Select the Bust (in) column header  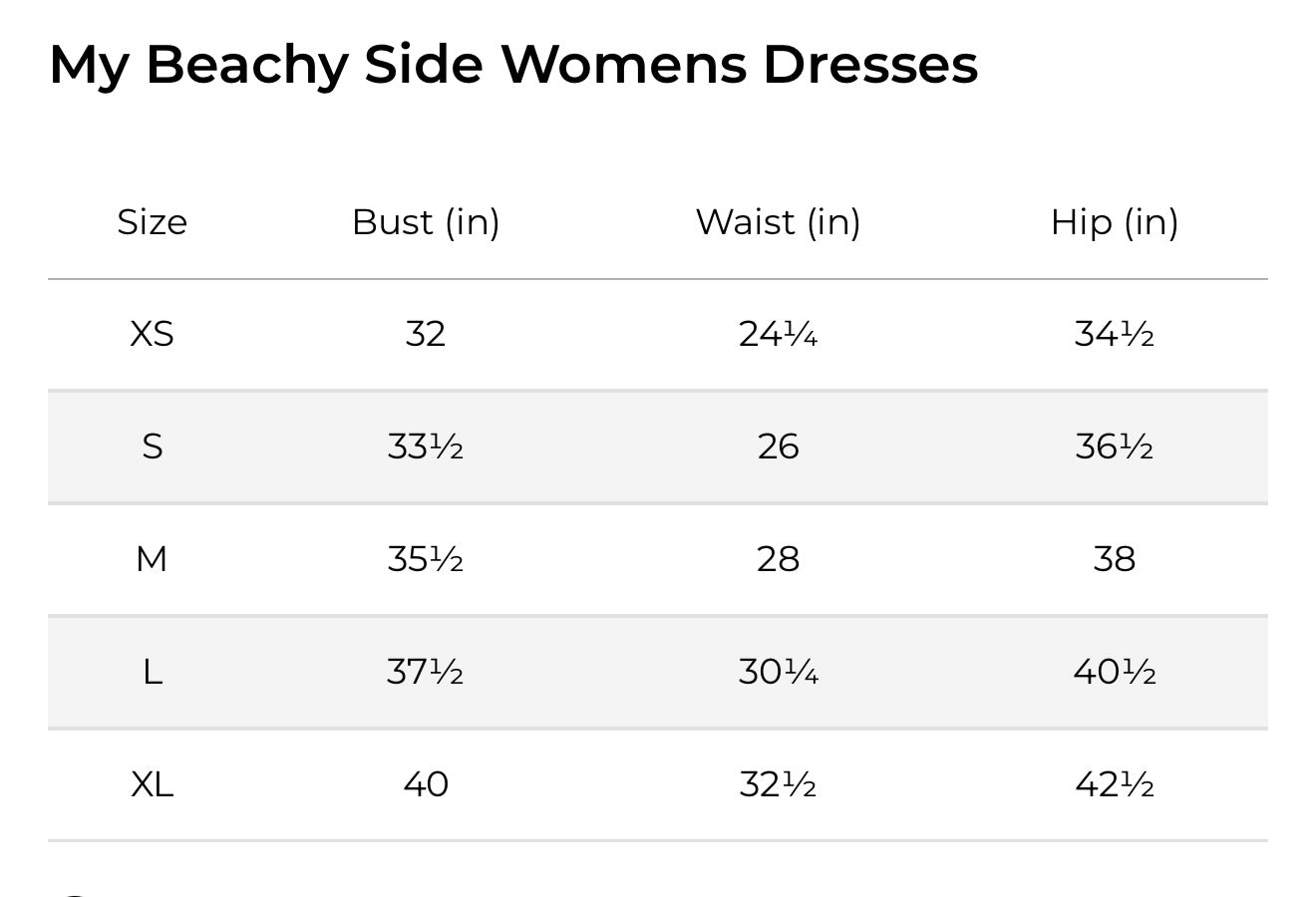pyautogui.click(x=426, y=221)
